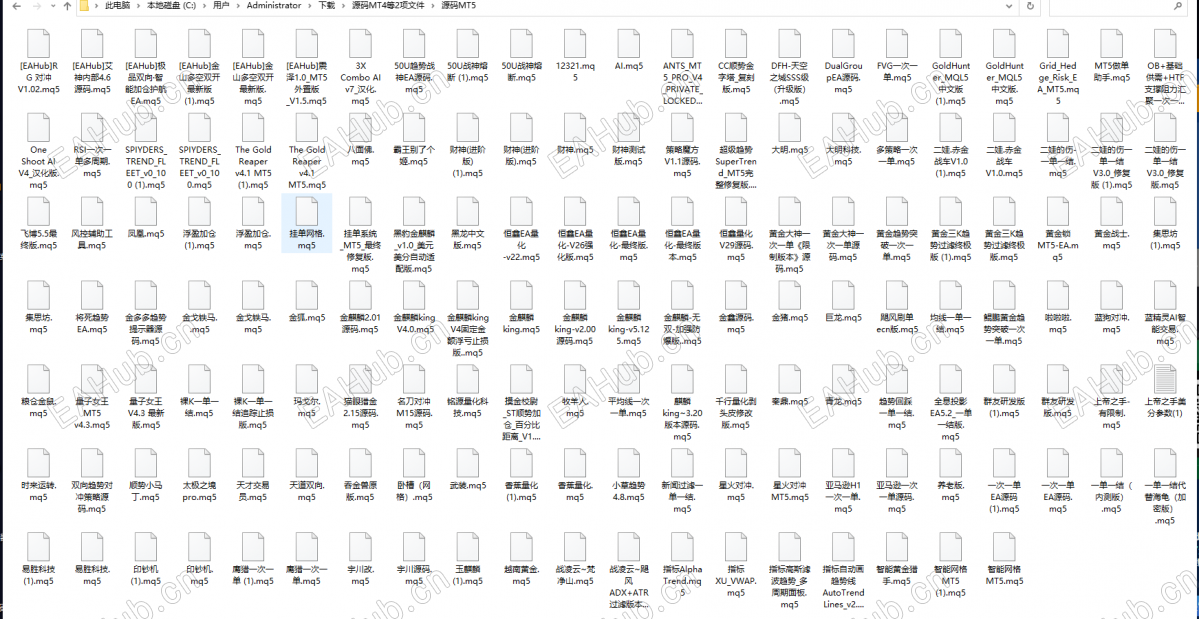Viewport: 1199px width, 619px height.
Task: Select the DualGroupEA源码.mq5 file icon
Action: pyautogui.click(x=843, y=44)
